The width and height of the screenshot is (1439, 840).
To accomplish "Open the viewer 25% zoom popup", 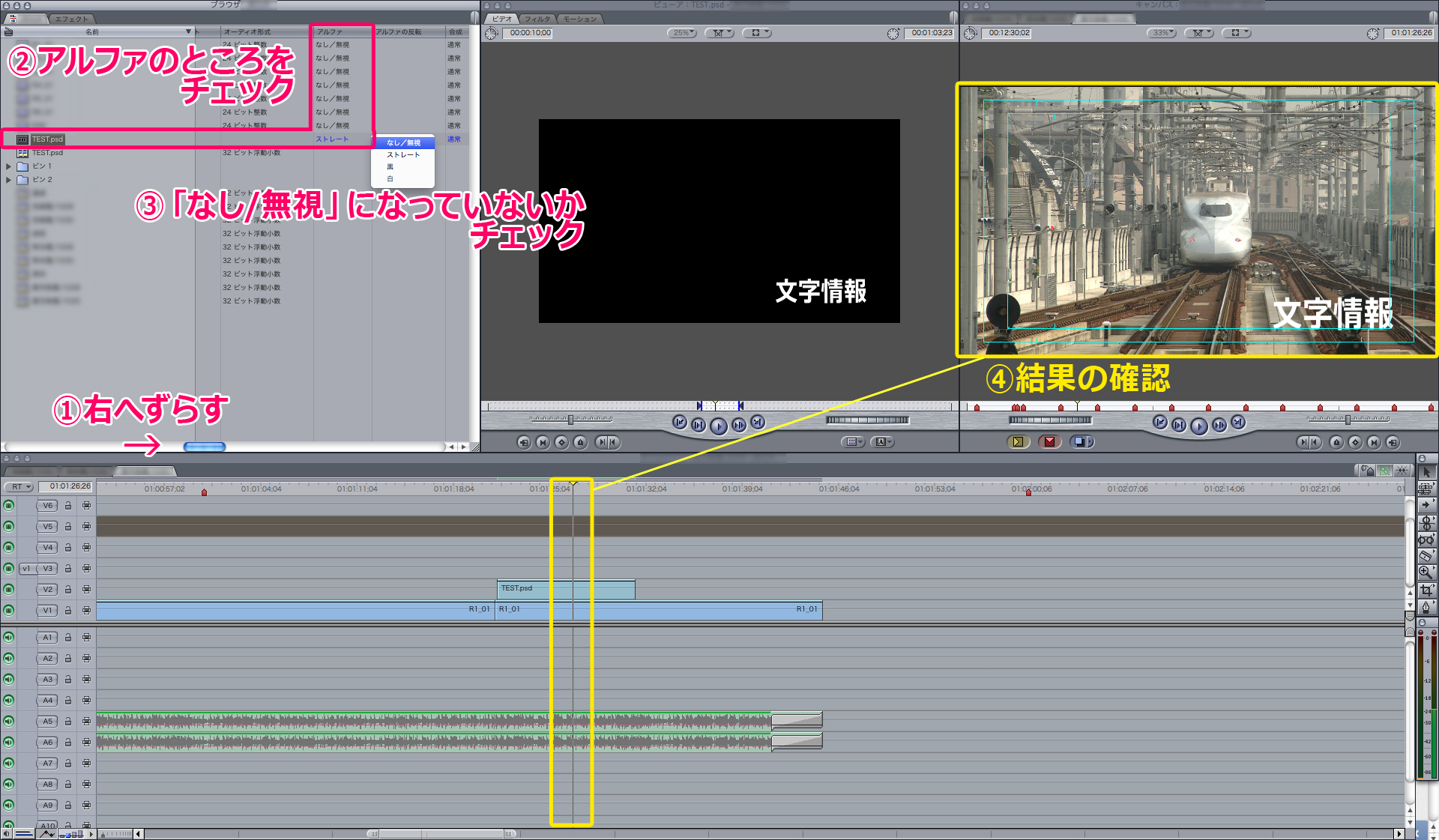I will [682, 33].
